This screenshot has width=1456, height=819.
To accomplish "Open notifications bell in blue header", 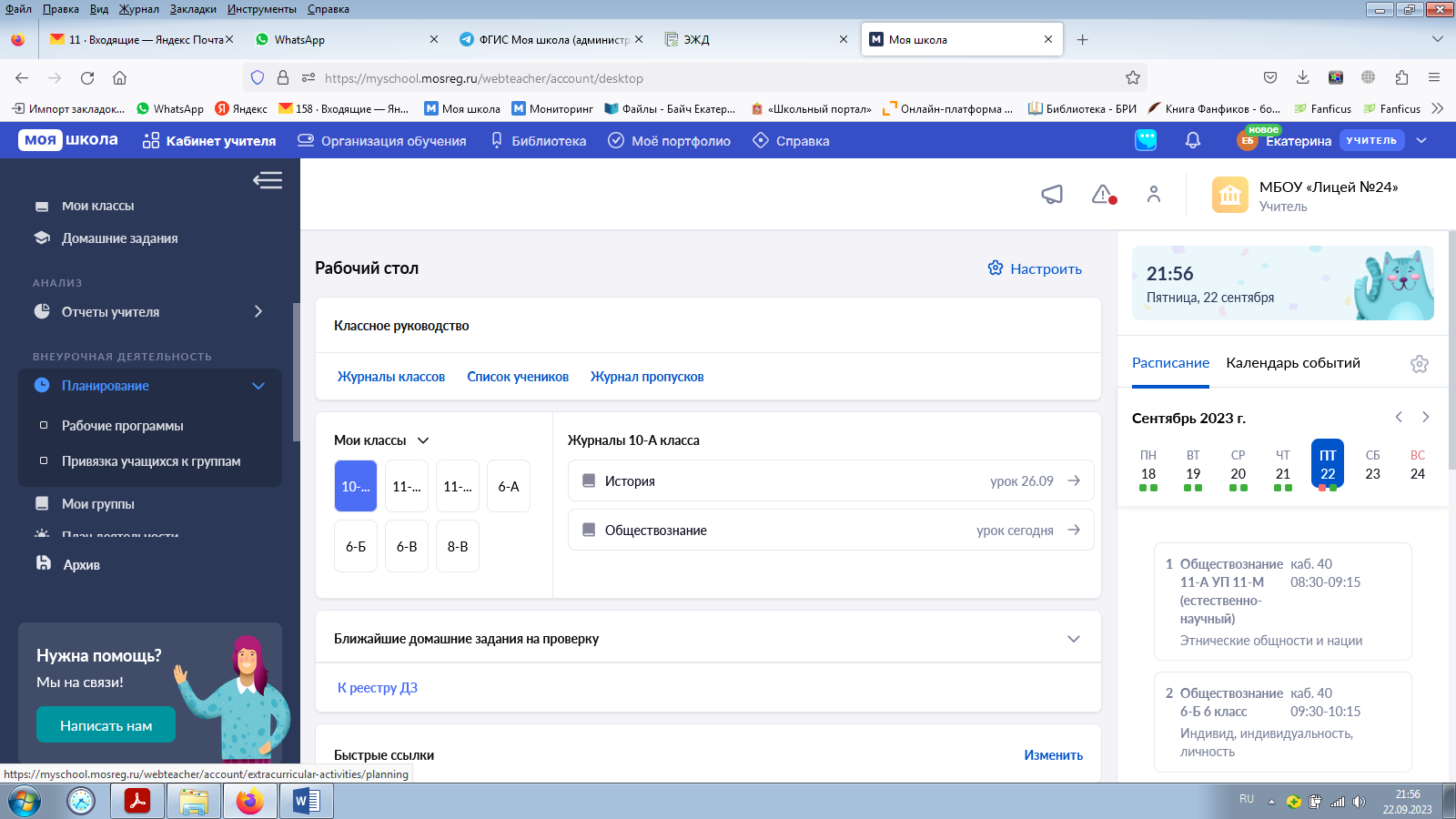I will click(x=1193, y=140).
